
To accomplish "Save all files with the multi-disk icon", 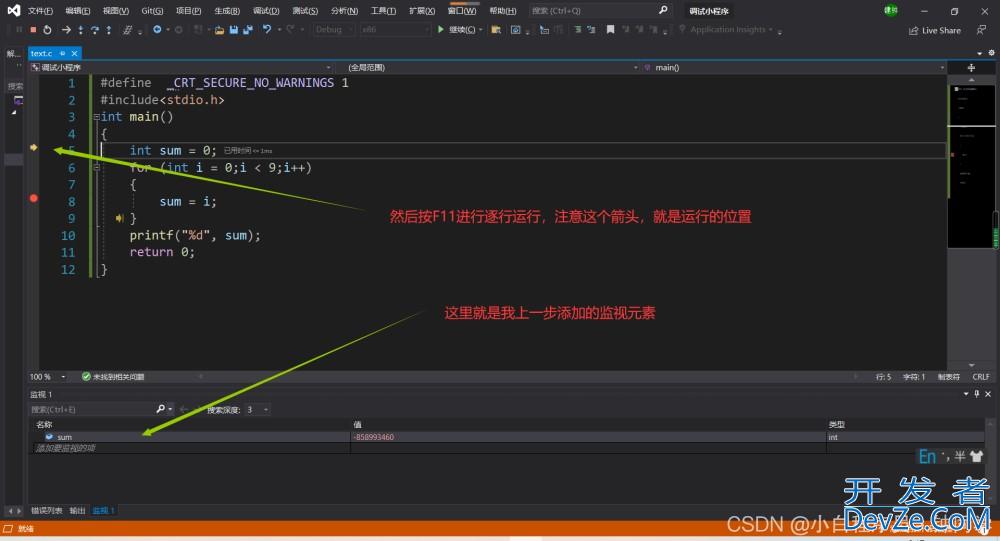I will coord(247,29).
